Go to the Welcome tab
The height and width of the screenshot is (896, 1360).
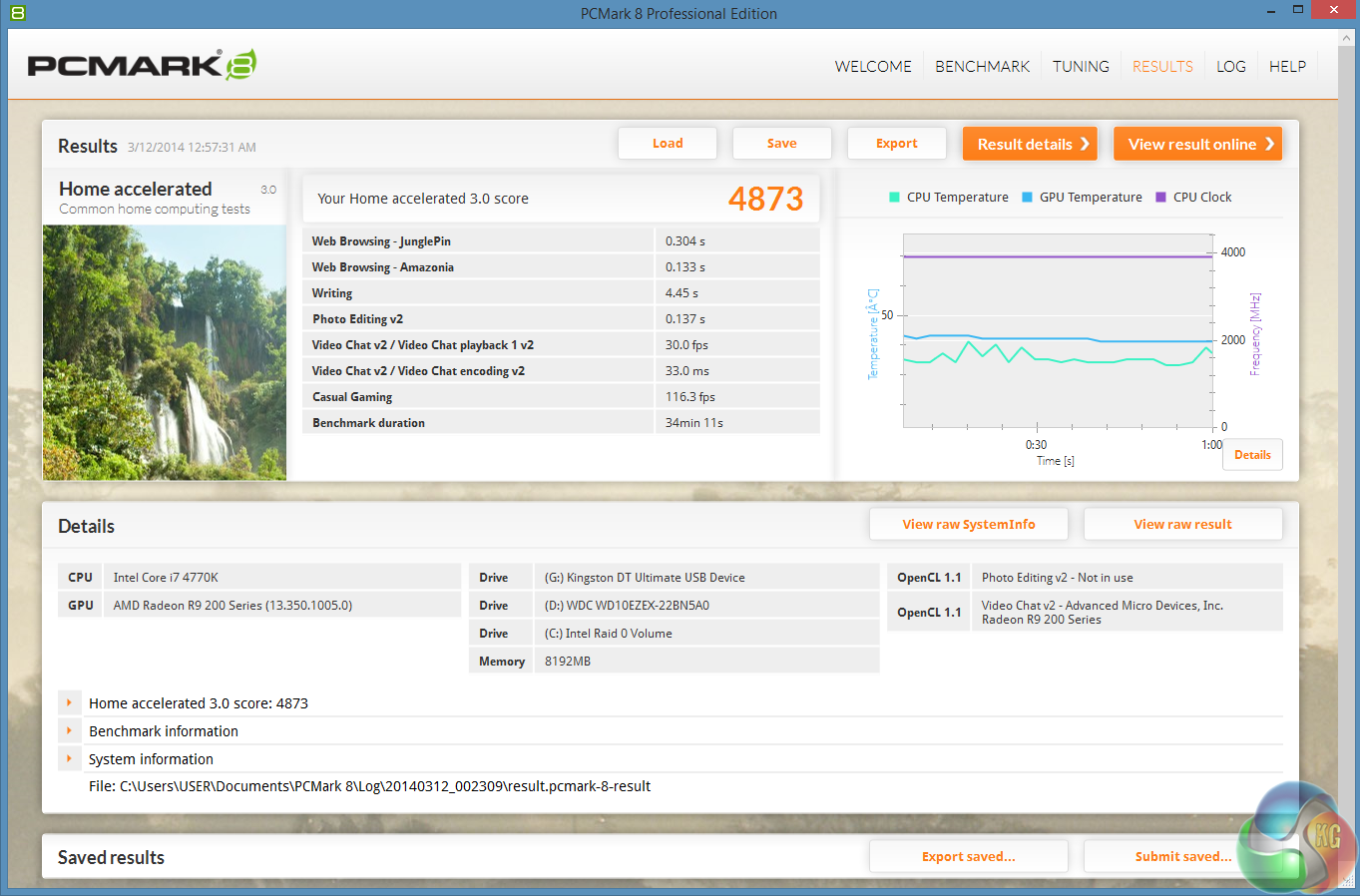873,67
